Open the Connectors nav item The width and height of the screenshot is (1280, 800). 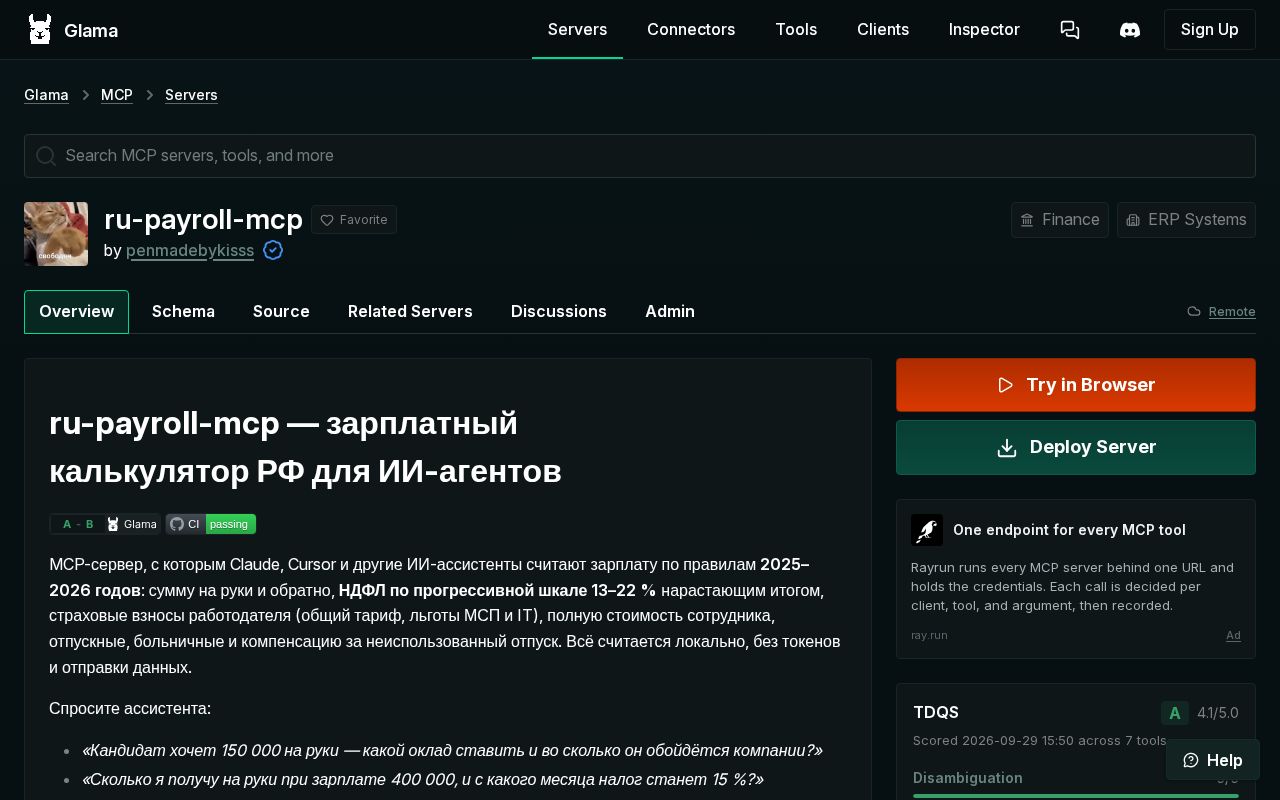pyautogui.click(x=691, y=30)
